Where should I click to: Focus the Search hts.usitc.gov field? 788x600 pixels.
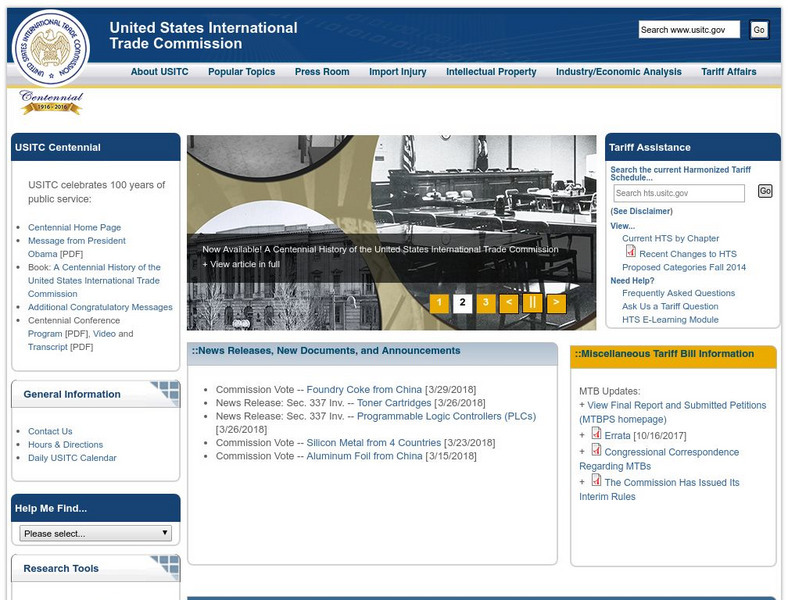click(679, 193)
